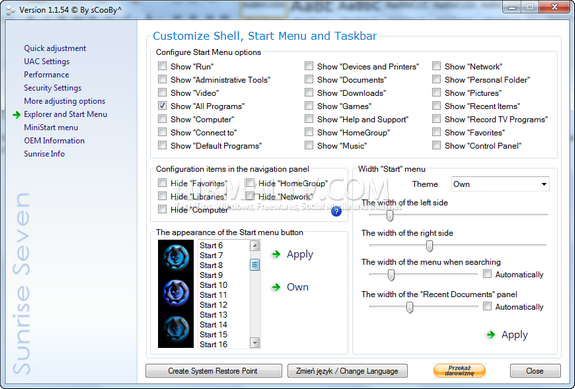This screenshot has height=389, width=575.
Task: Click the right side width slider handle
Action: 429,246
